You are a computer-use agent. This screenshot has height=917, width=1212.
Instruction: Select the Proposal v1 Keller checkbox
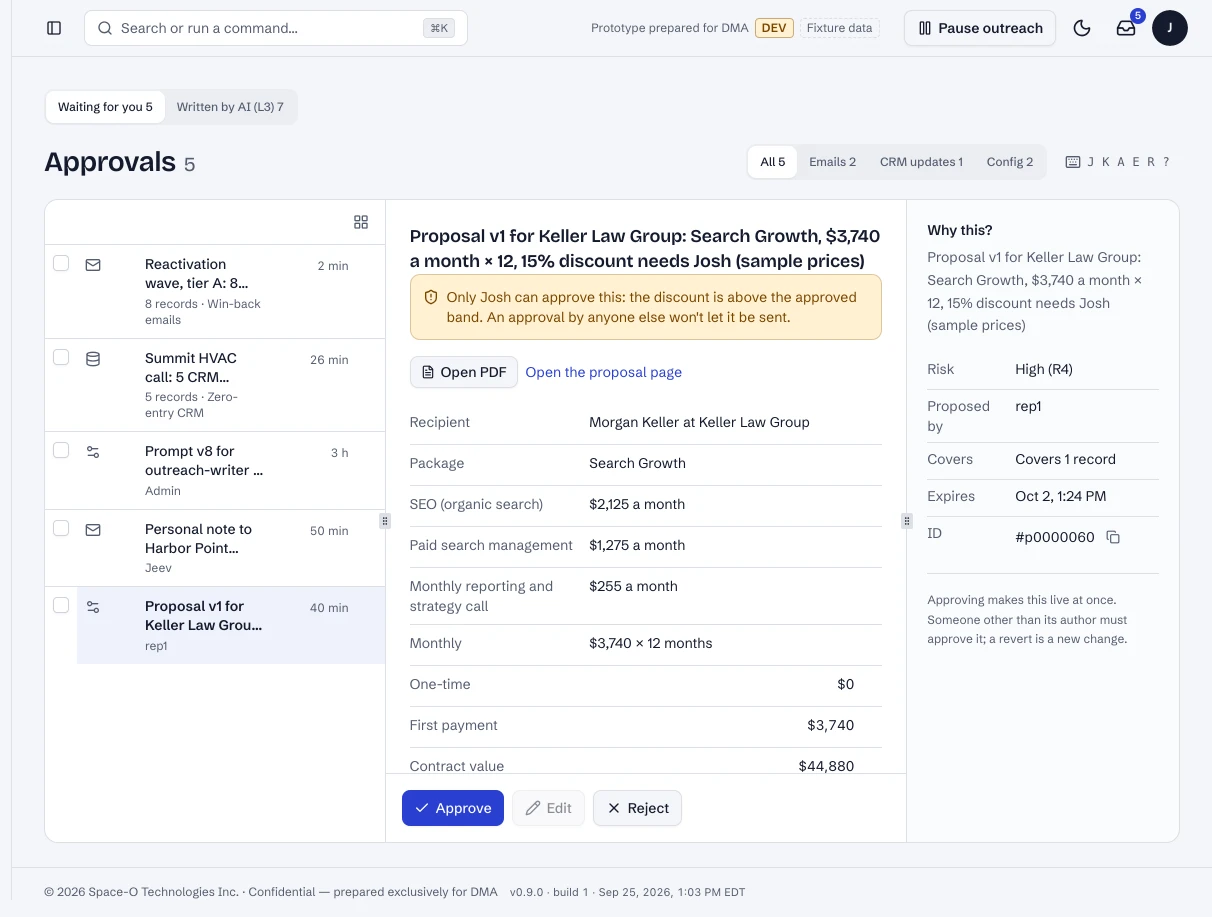tap(61, 605)
